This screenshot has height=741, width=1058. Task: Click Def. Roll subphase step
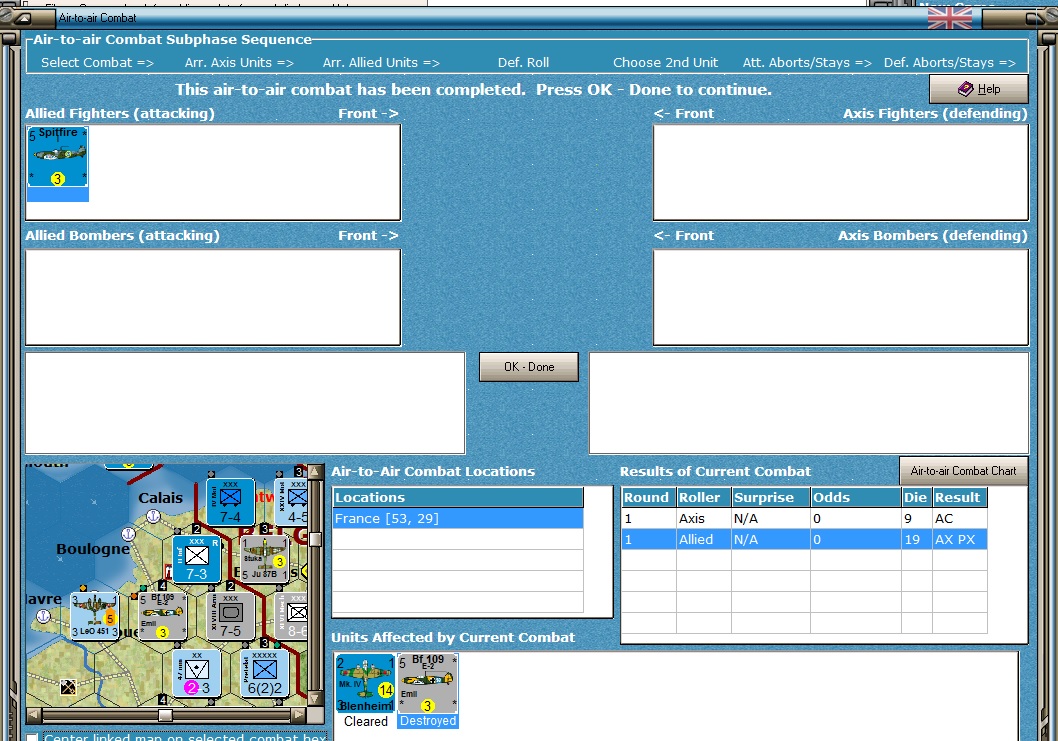point(524,63)
